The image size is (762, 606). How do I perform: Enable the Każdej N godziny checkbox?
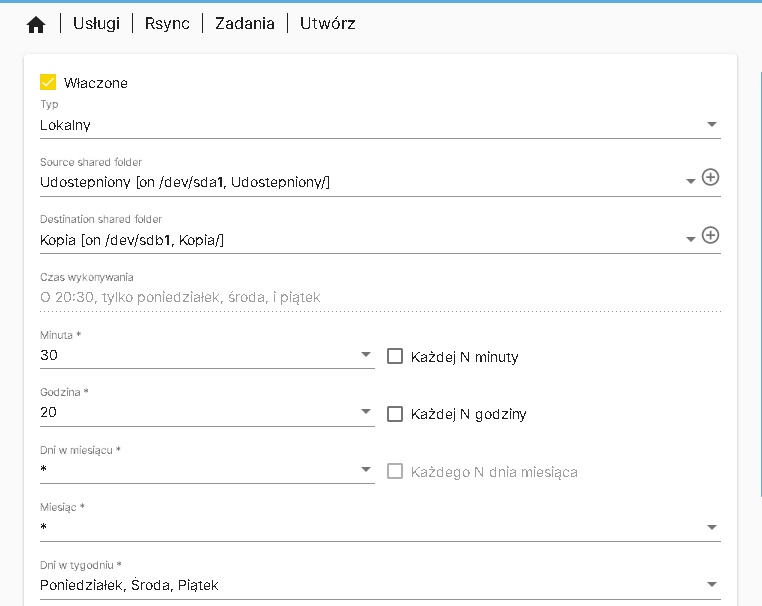(x=395, y=414)
